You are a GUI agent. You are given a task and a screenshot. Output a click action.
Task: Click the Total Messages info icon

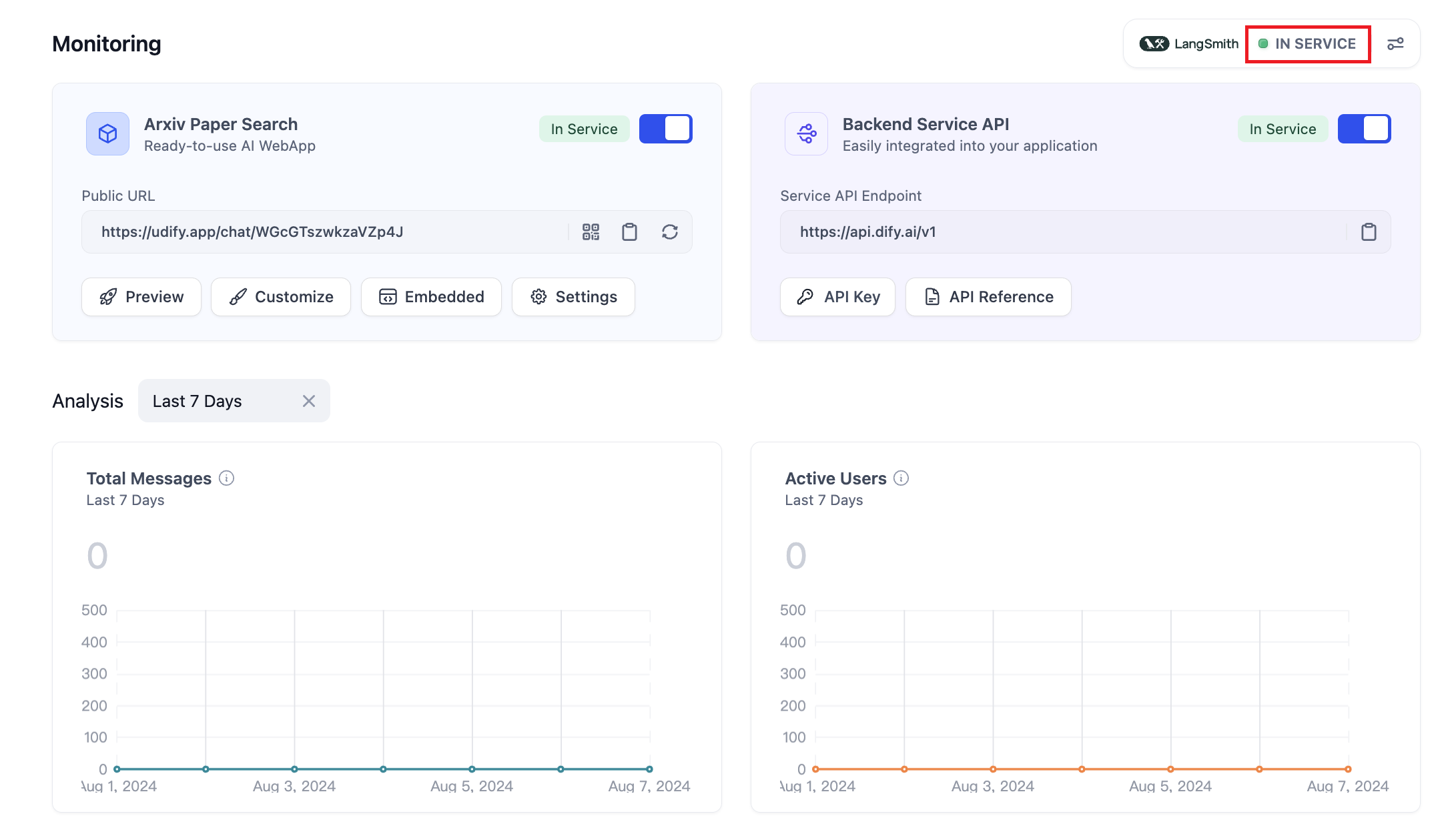[x=227, y=478]
